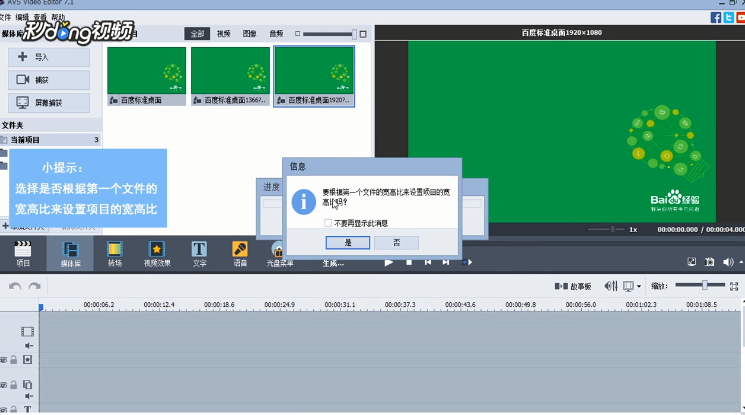Click the 00:00:24.9 timeline ruler mark
Screen dimensions: 745x415
click(x=279, y=305)
